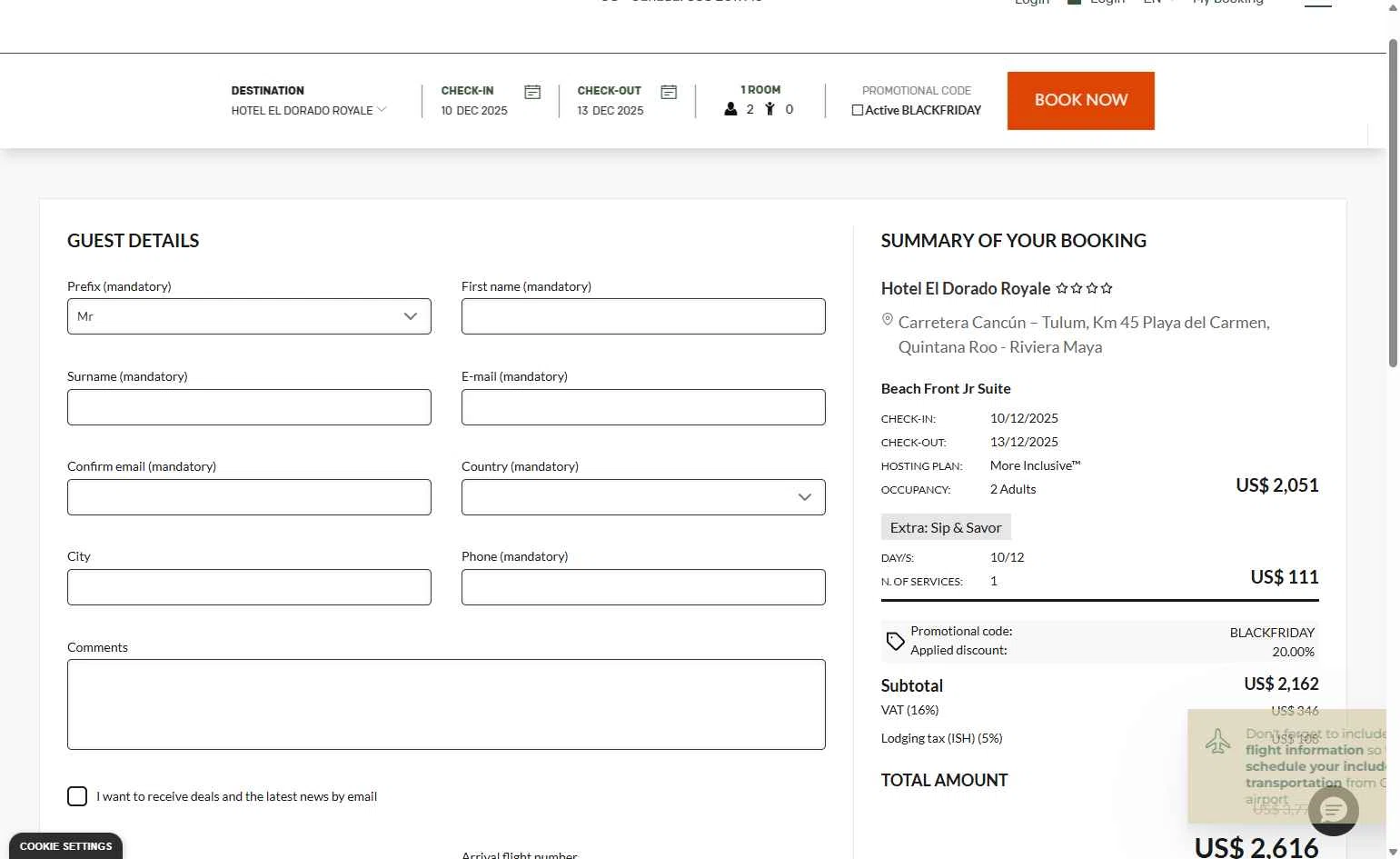1400x859 pixels.
Task: Click the VAT (16%) label
Action: coord(909,710)
